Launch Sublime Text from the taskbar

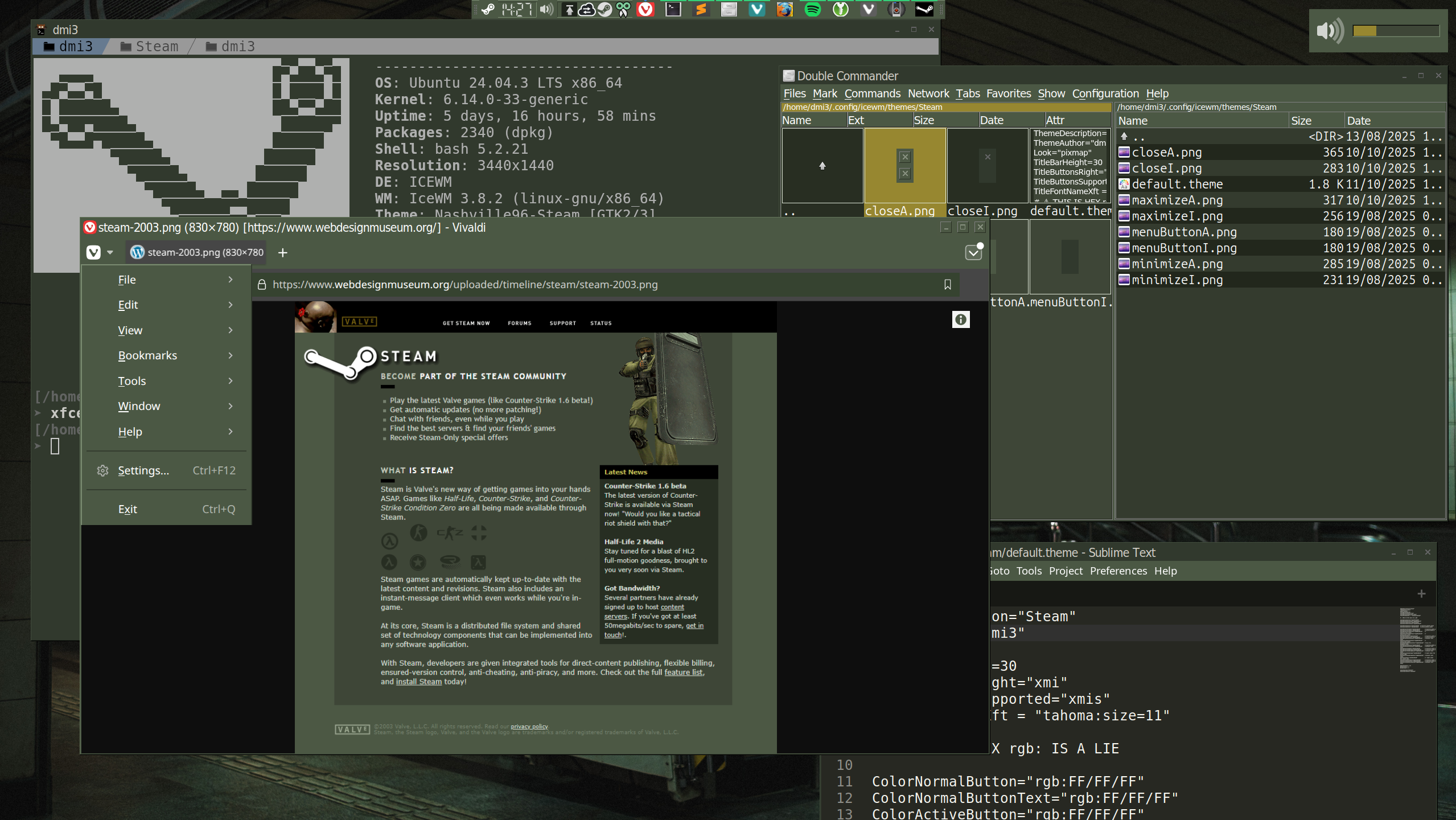(701, 10)
